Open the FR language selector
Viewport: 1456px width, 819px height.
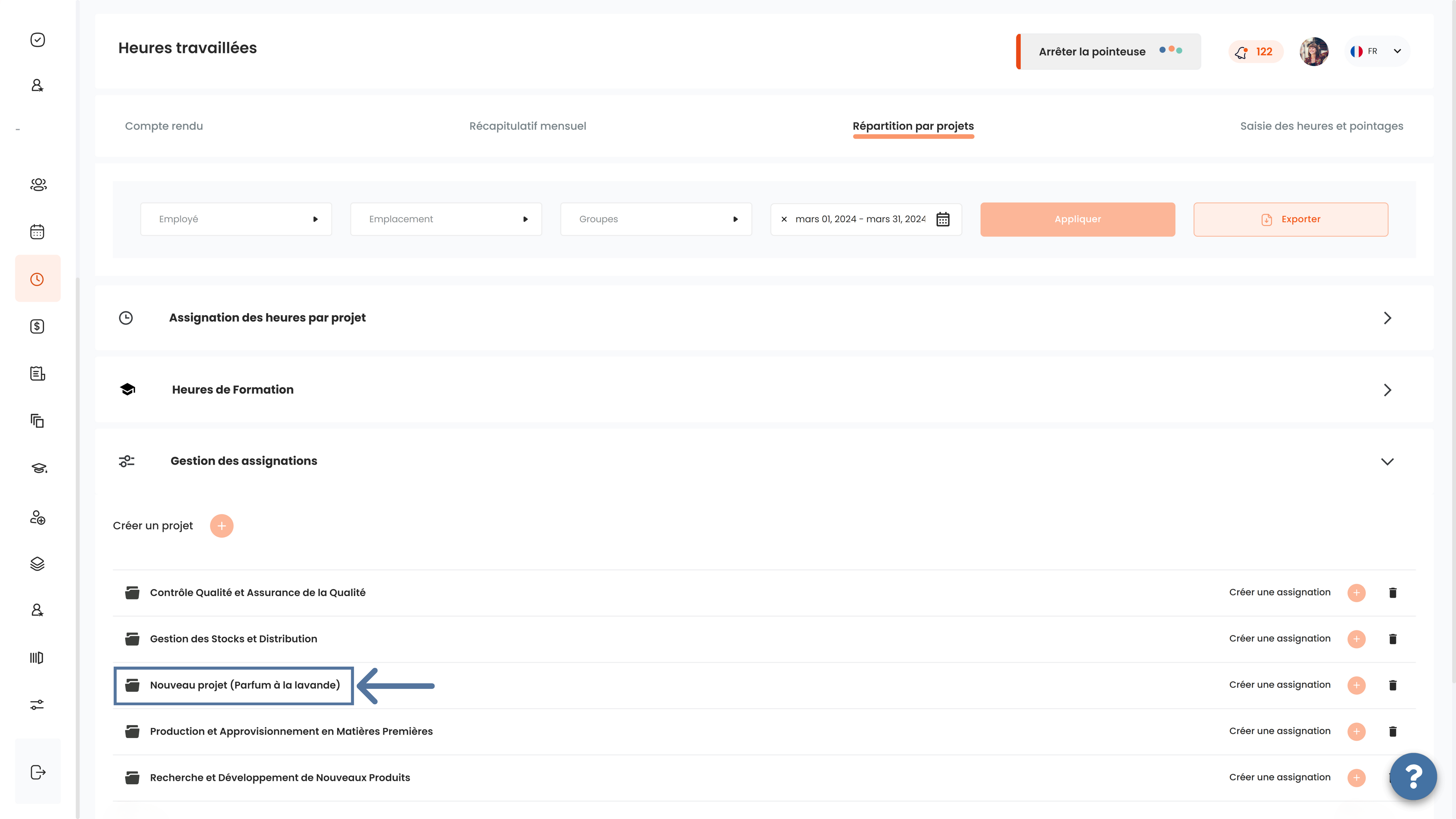[x=1377, y=51]
